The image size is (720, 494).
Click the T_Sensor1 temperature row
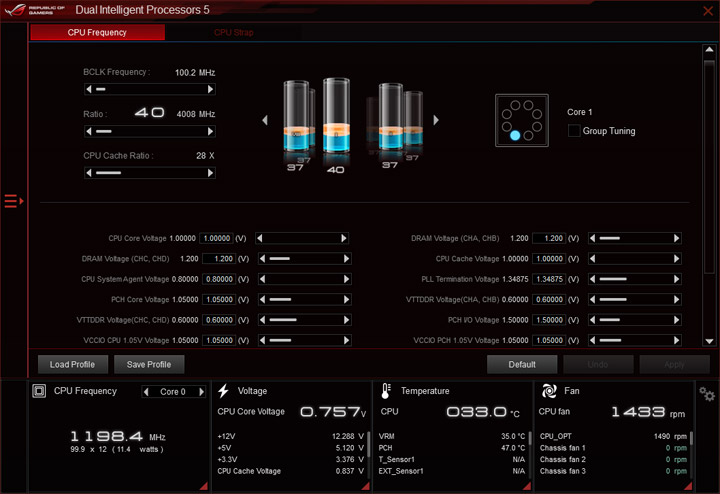tap(452, 460)
